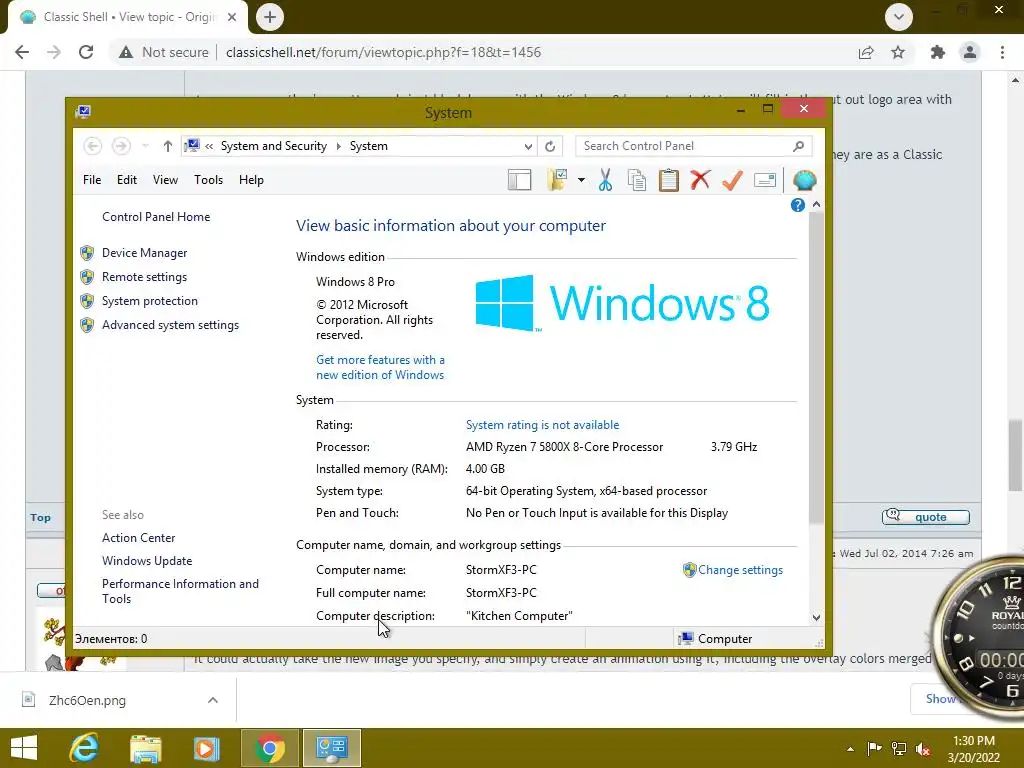Image resolution: width=1024 pixels, height=768 pixels.
Task: Click the double-chevron at breadcrumb start
Action: point(209,146)
